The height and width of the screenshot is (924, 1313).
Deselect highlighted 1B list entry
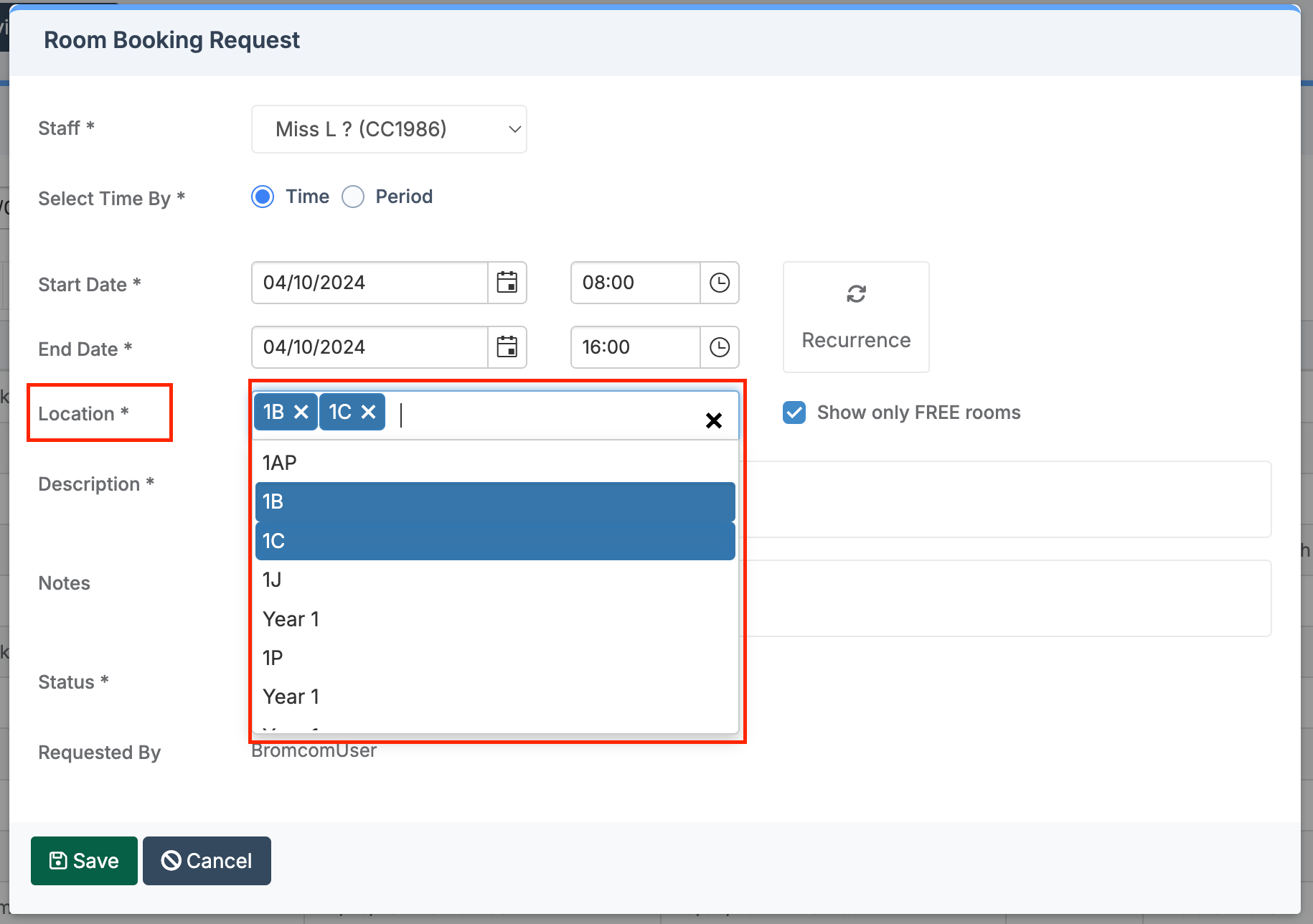495,501
